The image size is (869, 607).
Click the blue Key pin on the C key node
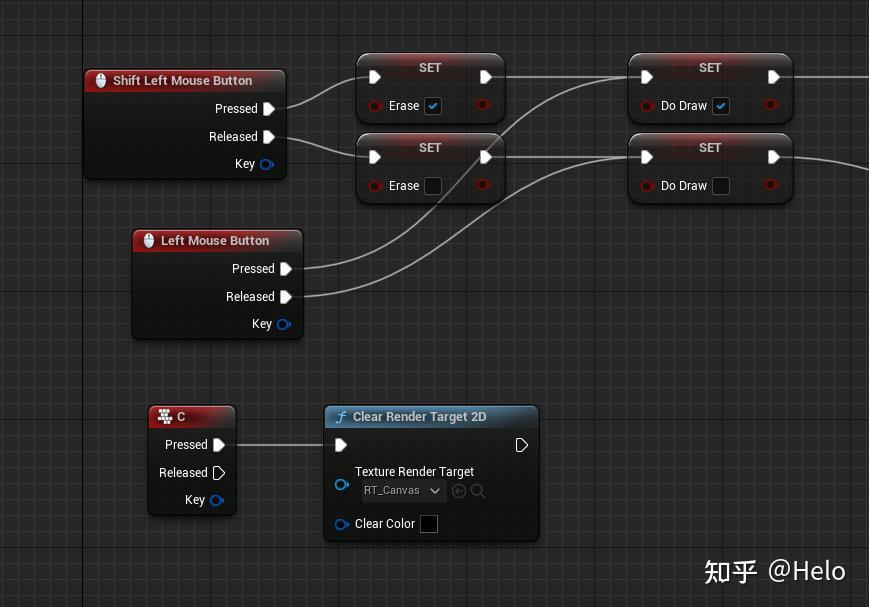[x=217, y=500]
